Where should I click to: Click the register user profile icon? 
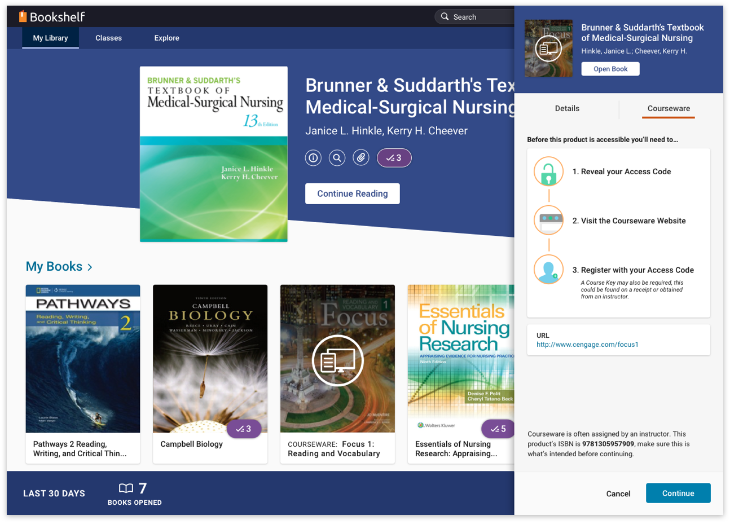pos(549,270)
